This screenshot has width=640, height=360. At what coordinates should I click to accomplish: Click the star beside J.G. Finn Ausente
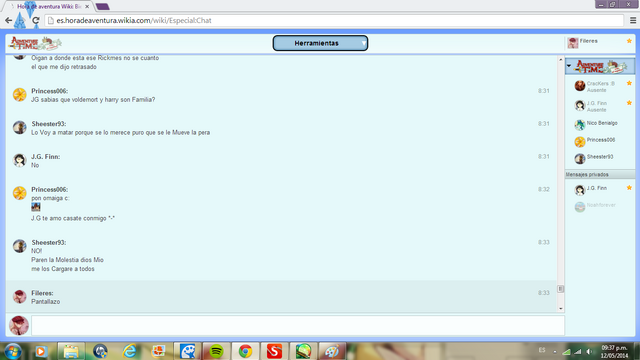(x=629, y=103)
